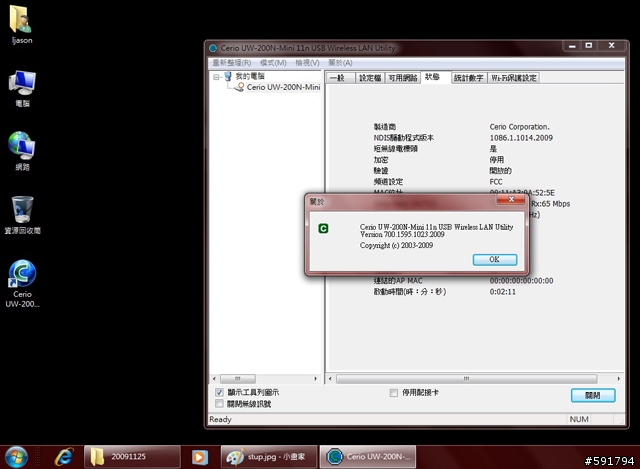Image resolution: width=640 pixels, height=469 pixels.
Task: Close the 關於 About dialog
Action: pos(511,199)
